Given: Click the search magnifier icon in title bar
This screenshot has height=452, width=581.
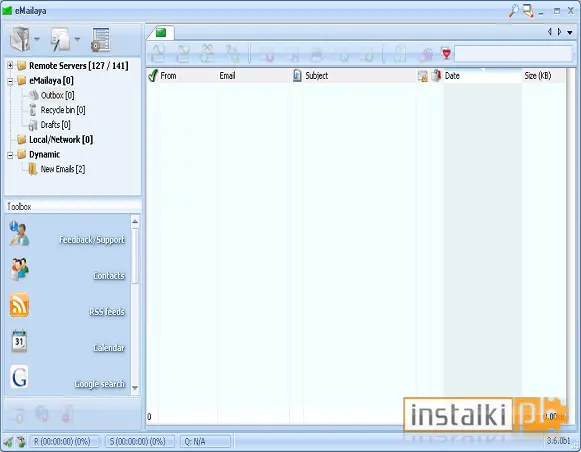Looking at the screenshot, I should 514,11.
